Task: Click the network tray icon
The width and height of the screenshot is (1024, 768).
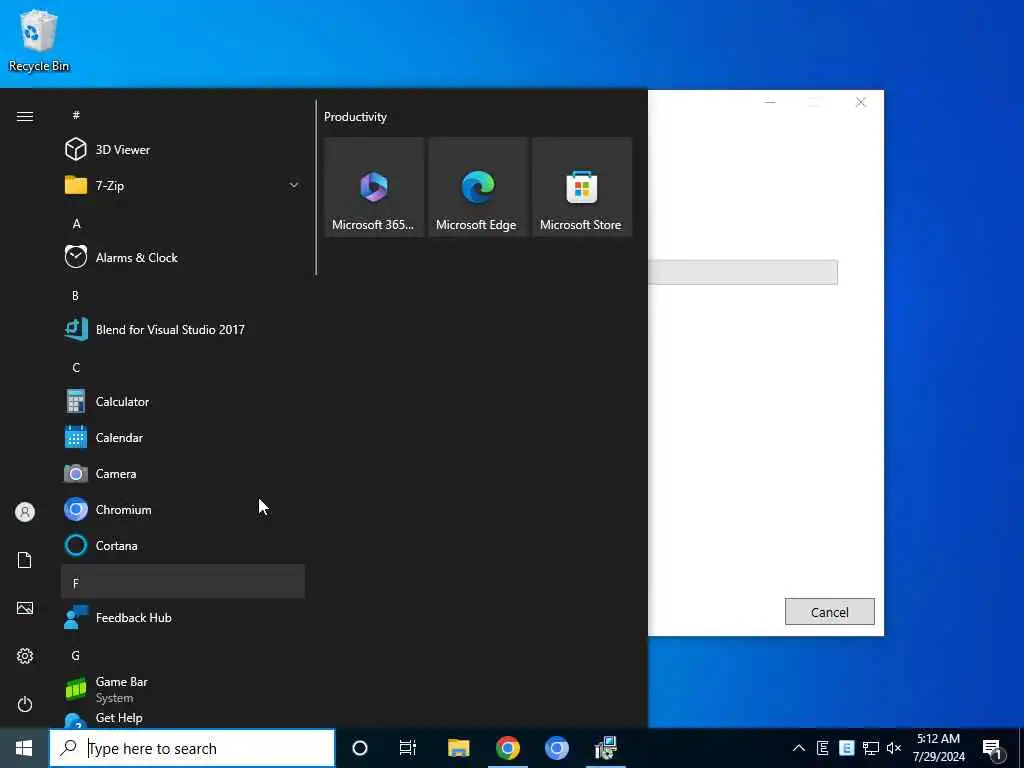Action: 871,748
